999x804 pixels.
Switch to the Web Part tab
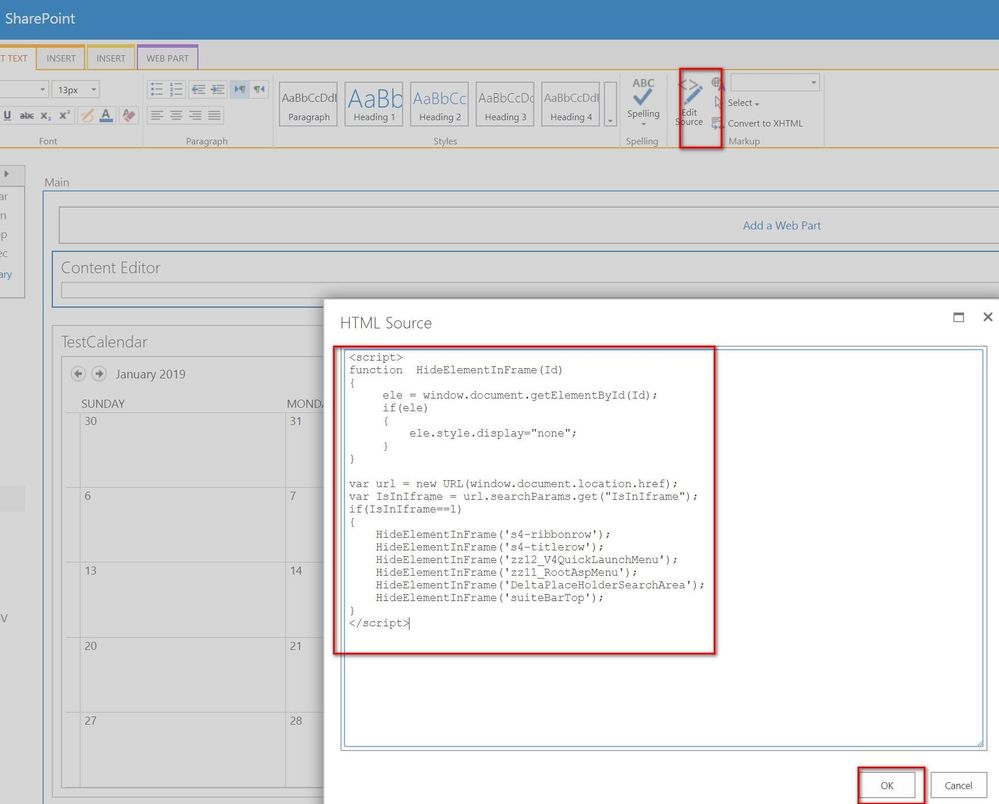pyautogui.click(x=168, y=58)
